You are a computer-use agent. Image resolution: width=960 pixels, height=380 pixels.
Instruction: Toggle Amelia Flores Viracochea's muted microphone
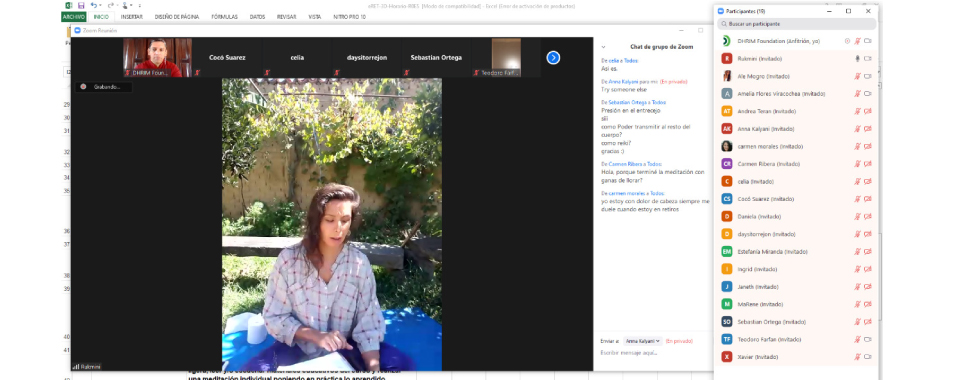[x=857, y=94]
